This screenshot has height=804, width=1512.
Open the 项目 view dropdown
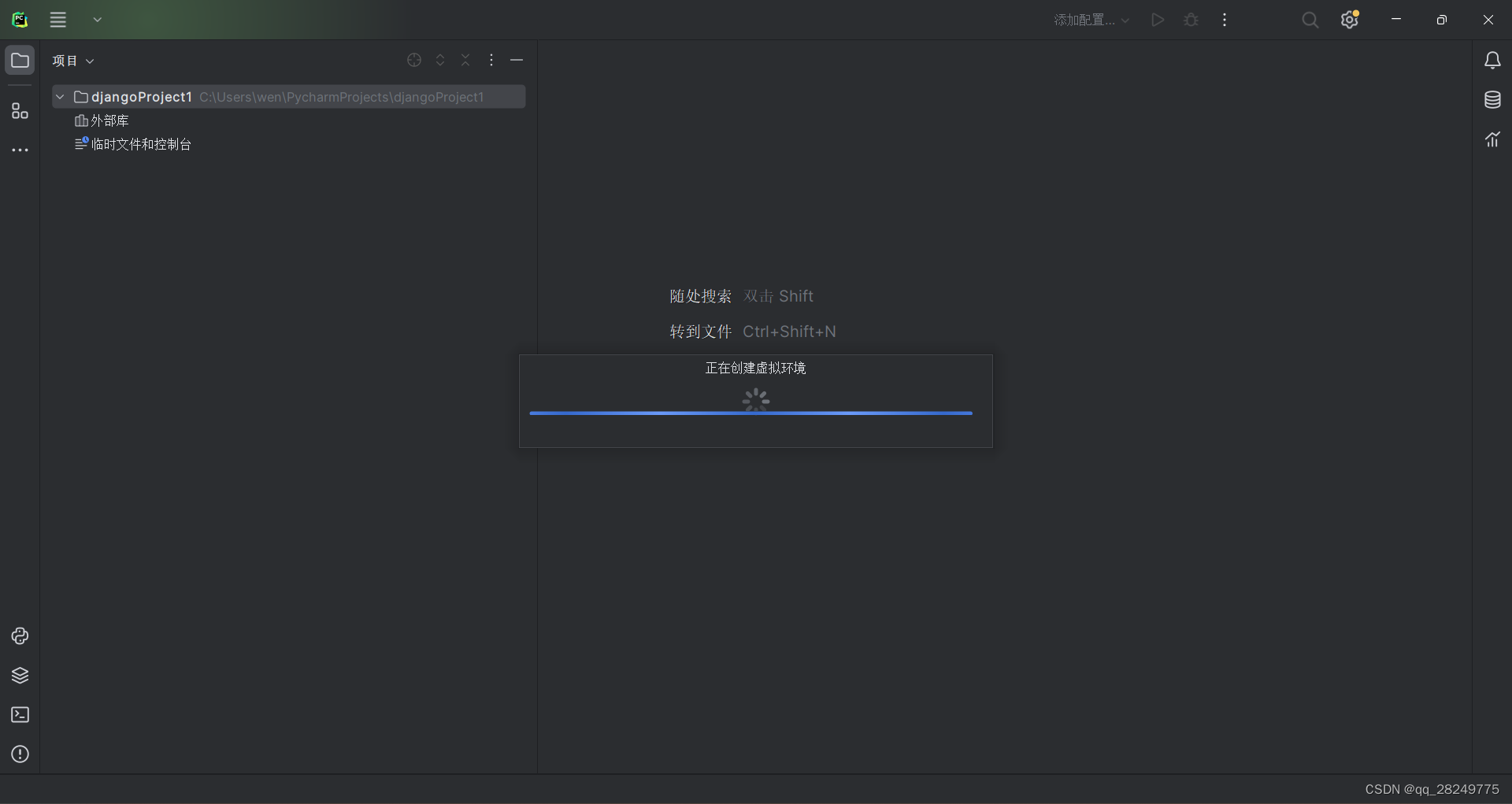[73, 61]
